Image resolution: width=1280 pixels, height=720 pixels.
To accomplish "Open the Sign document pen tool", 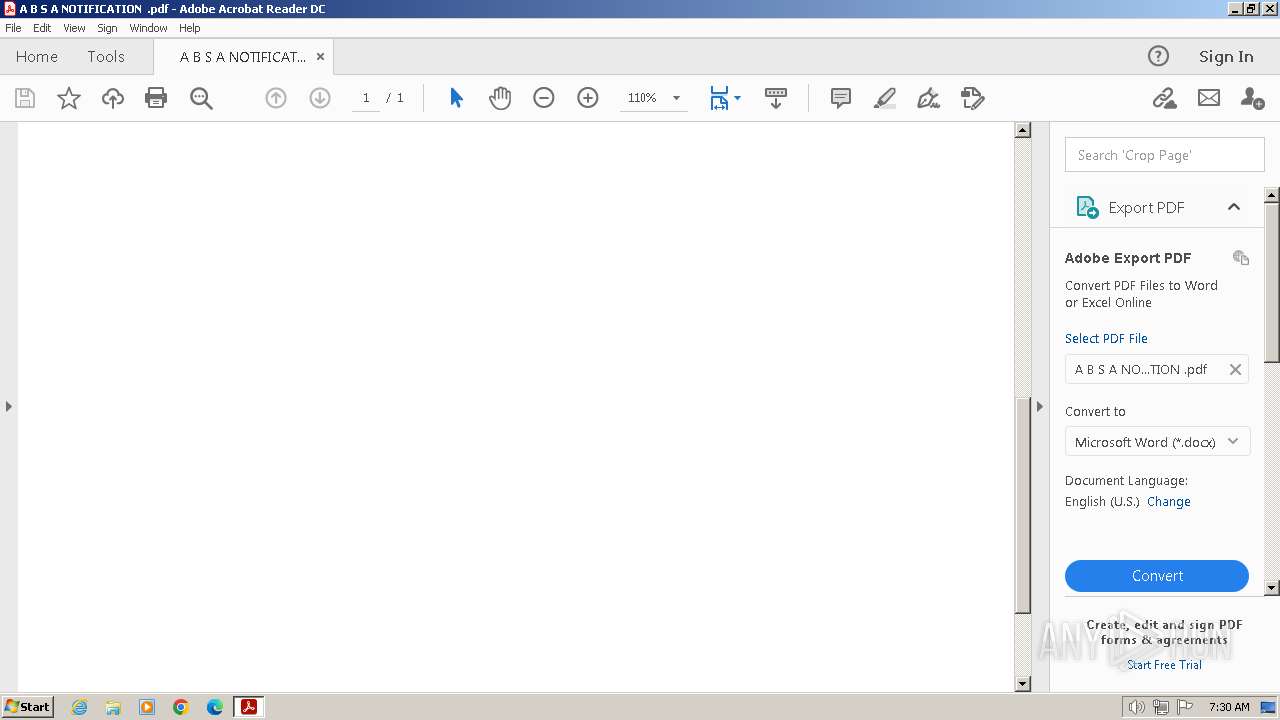I will pos(929,98).
